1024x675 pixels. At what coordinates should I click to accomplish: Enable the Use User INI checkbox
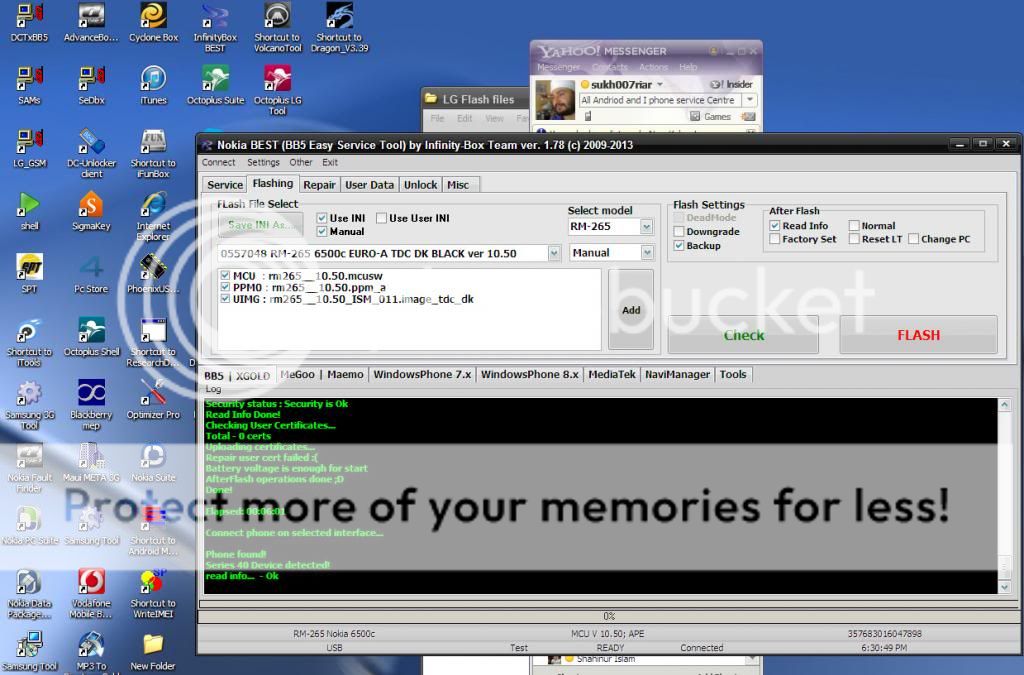pyautogui.click(x=381, y=218)
